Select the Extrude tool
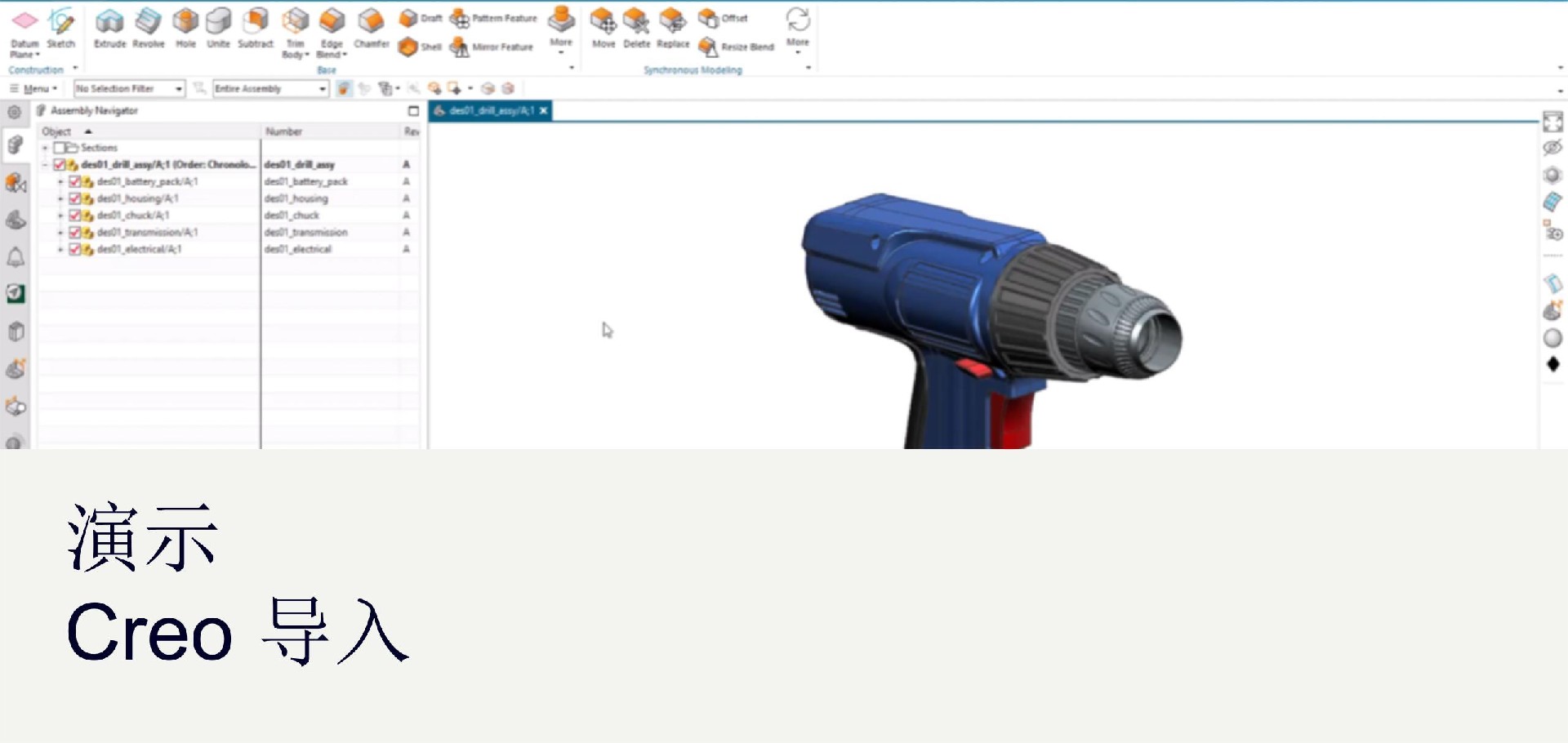The image size is (1568, 743). pos(109,27)
